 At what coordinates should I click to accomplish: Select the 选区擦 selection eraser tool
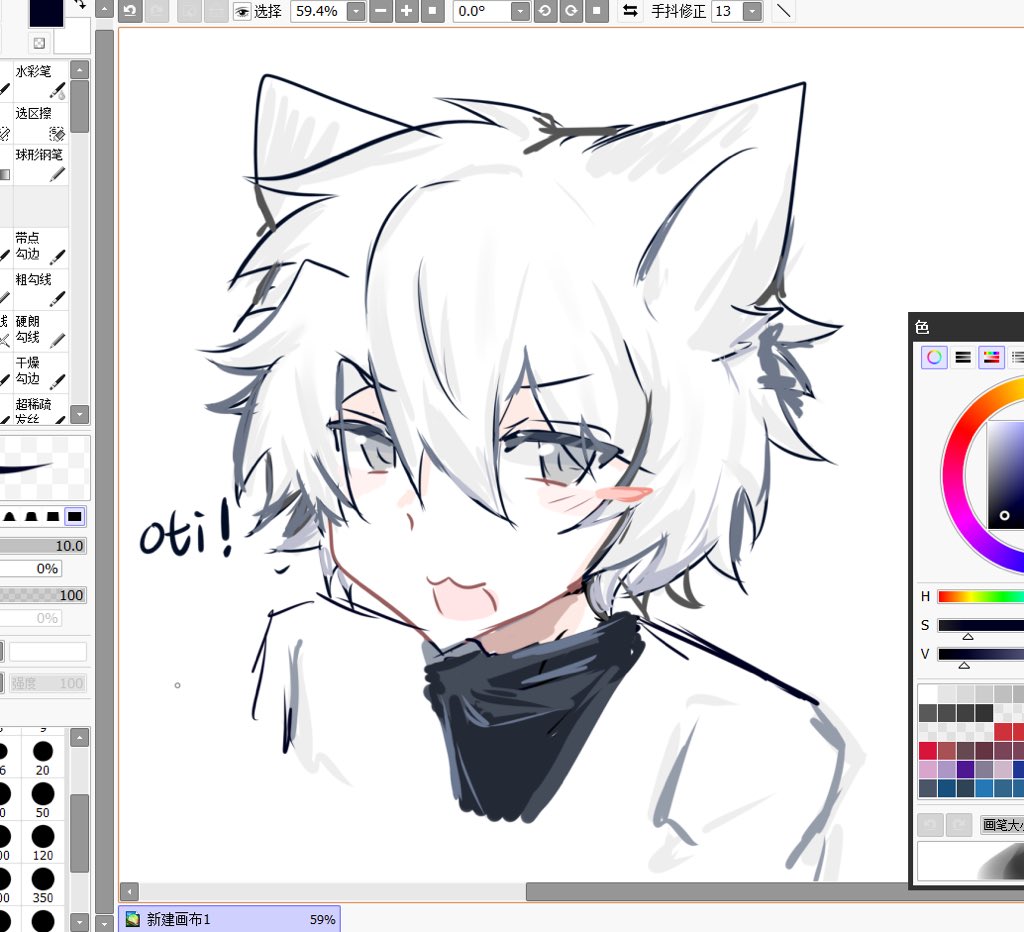(40, 123)
